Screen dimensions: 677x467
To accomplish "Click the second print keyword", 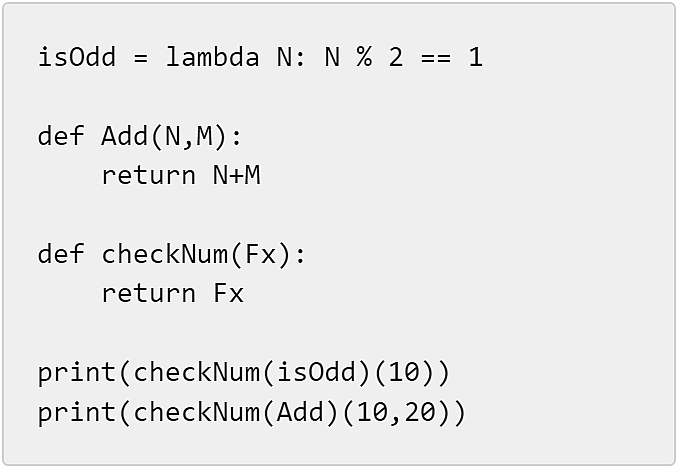I will click(x=76, y=412).
